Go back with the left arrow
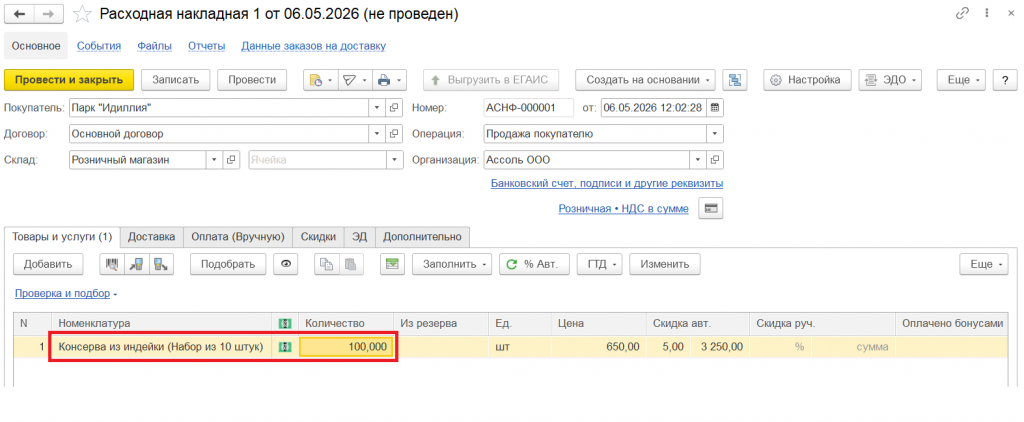 click(x=19, y=14)
